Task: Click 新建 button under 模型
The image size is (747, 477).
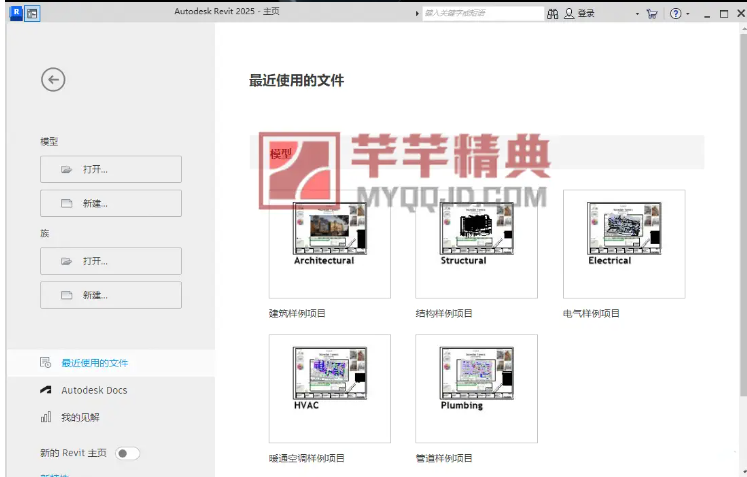Action: coord(111,203)
